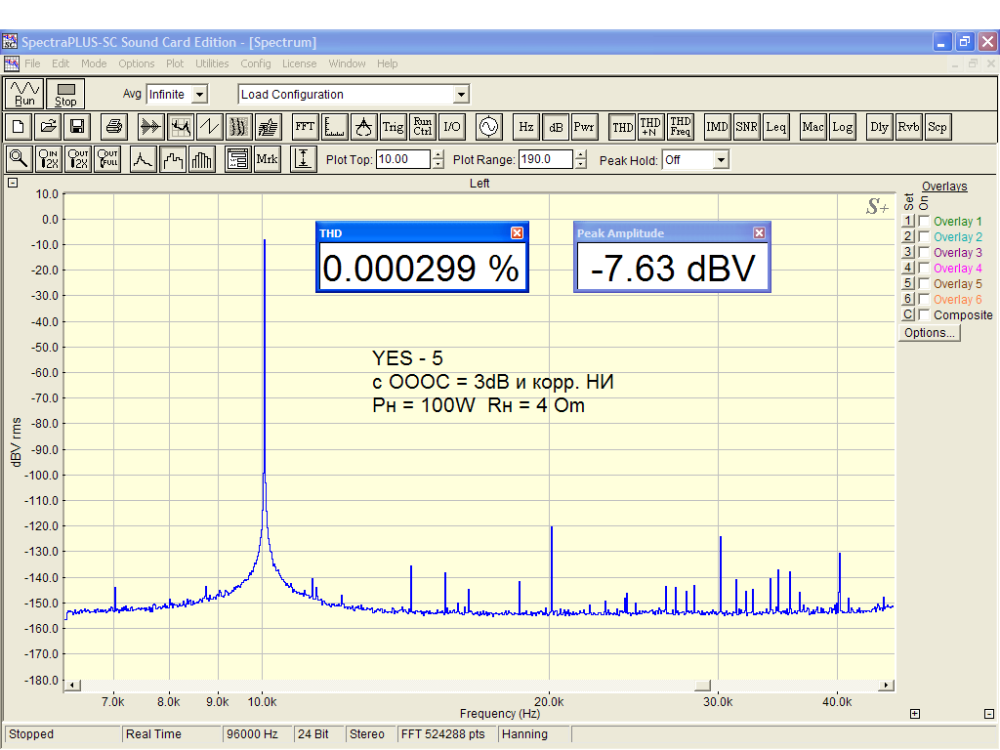Close the THD readout window
Viewport: 1000px width, 750px height.
coord(517,233)
